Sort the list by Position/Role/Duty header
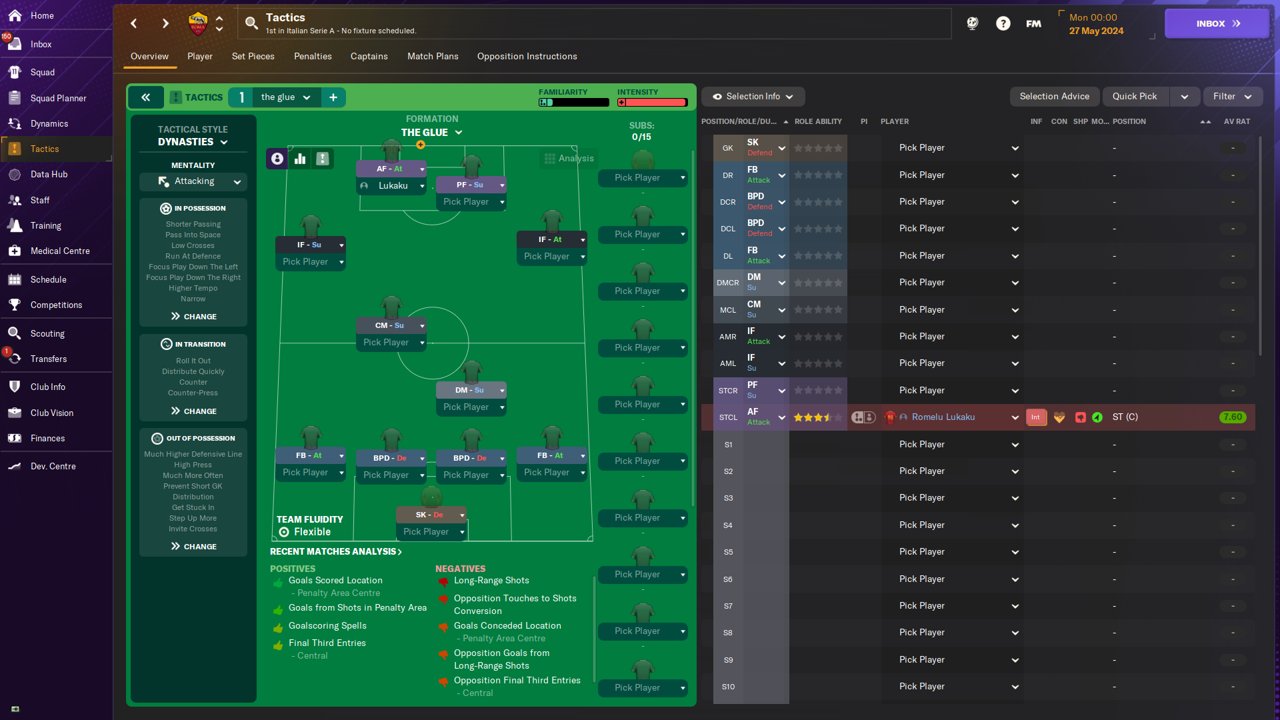The width and height of the screenshot is (1280, 720). [740, 122]
